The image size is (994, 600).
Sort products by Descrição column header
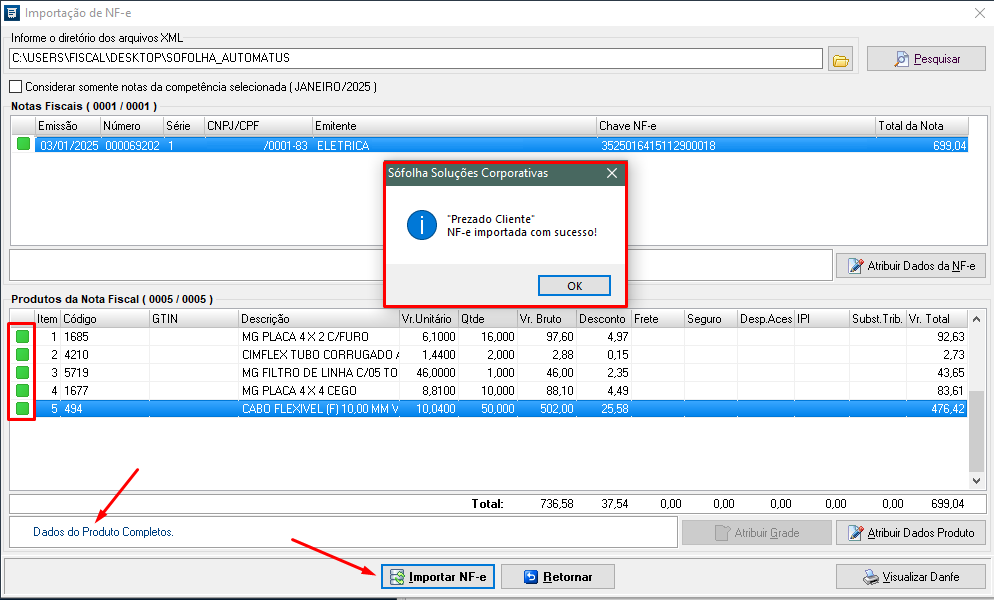[x=317, y=319]
